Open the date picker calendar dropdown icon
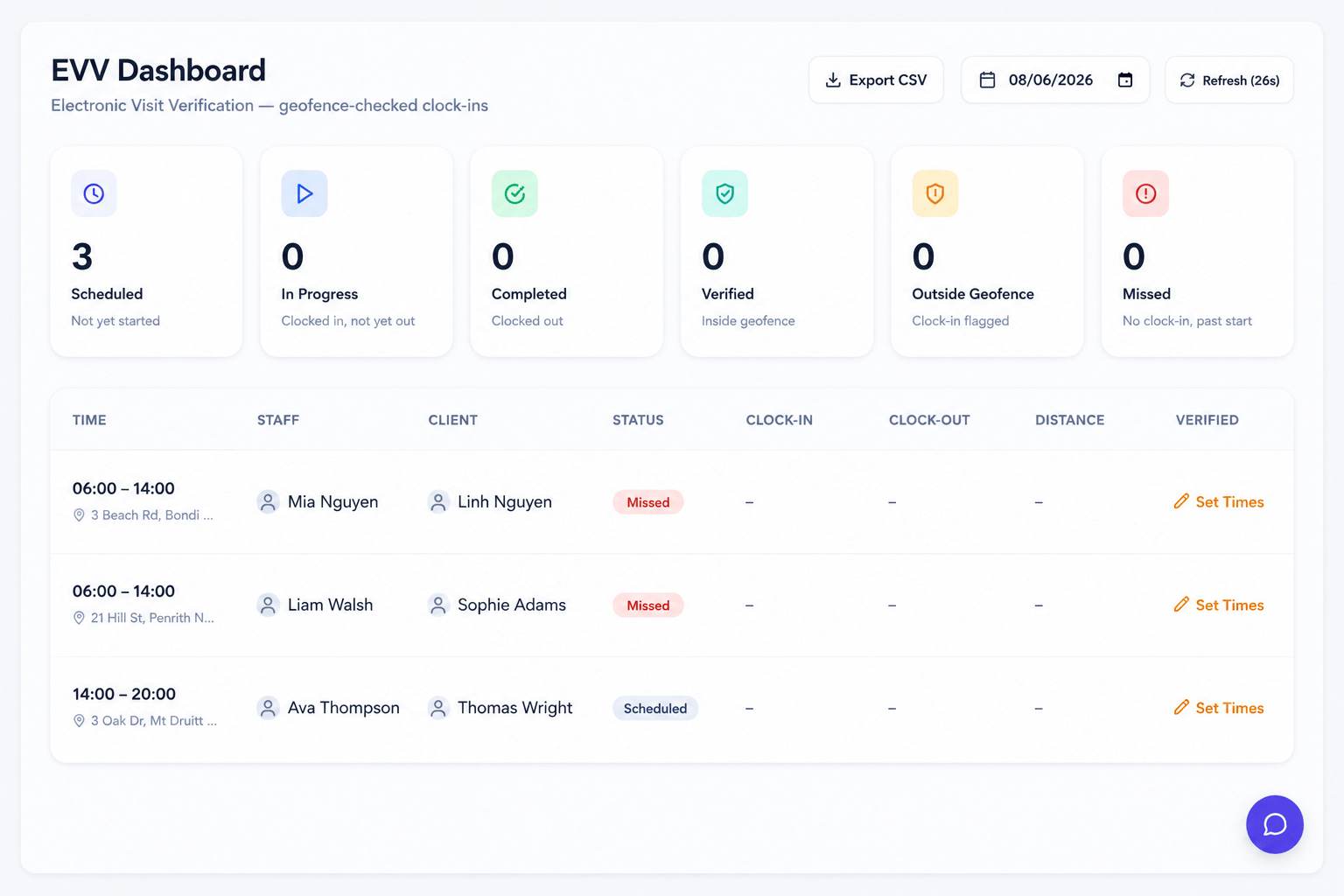 (1125, 80)
